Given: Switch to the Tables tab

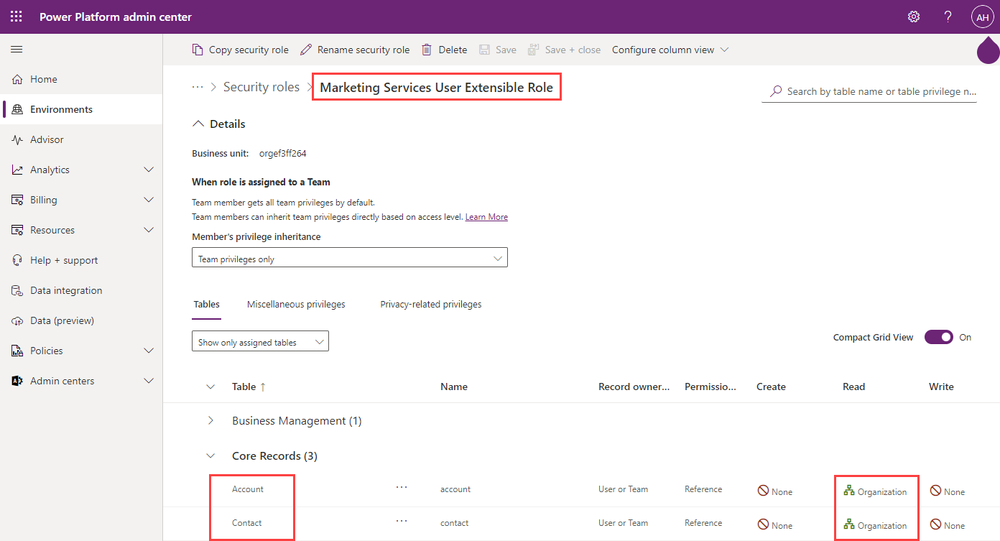Looking at the screenshot, I should [x=207, y=304].
